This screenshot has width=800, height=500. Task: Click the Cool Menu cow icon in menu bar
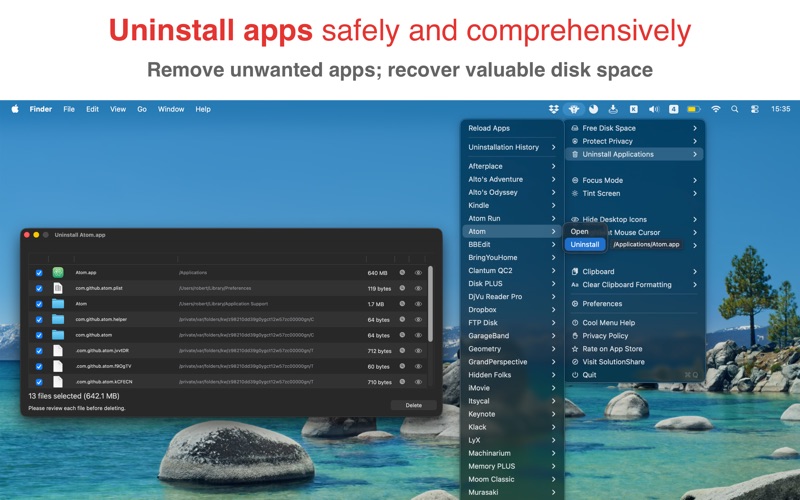pos(574,109)
